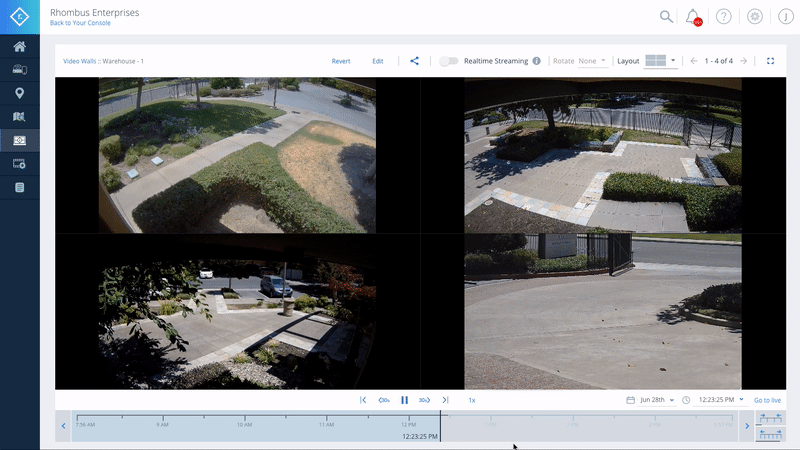Change the 1x playback speed

(472, 401)
